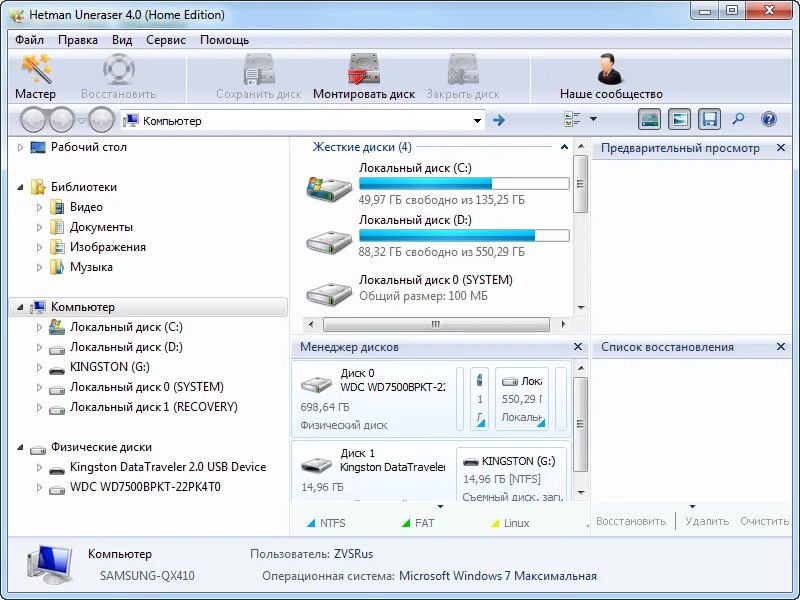Open the Вид menu
Image resolution: width=800 pixels, height=600 pixels.
122,40
